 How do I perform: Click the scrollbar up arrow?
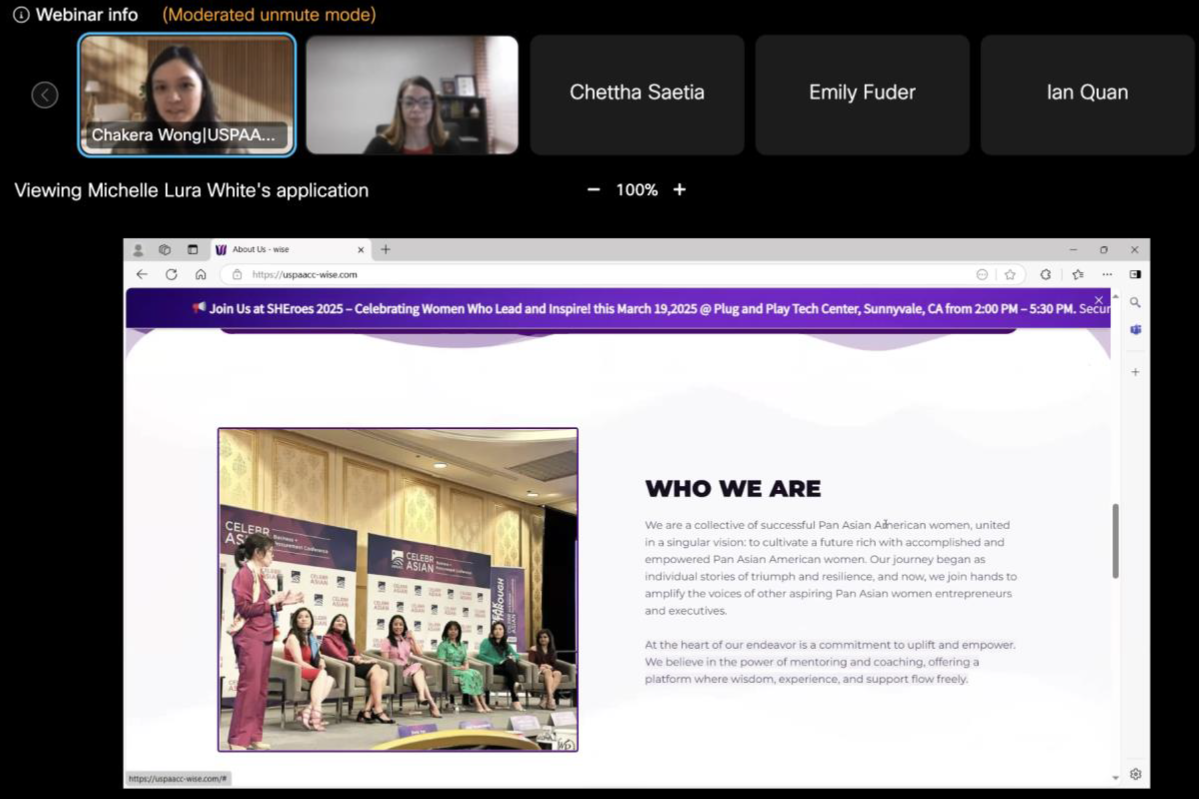[x=1116, y=296]
